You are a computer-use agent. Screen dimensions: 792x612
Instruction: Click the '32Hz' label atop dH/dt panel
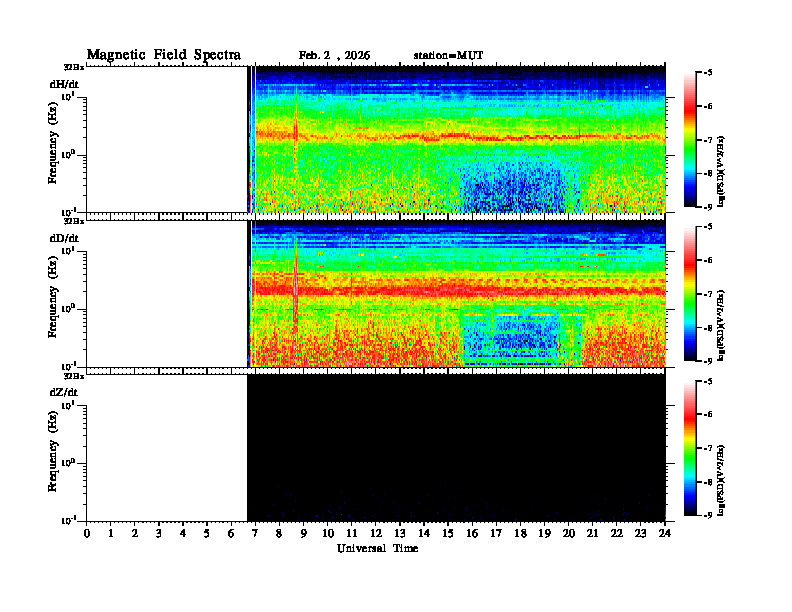pyautogui.click(x=74, y=67)
